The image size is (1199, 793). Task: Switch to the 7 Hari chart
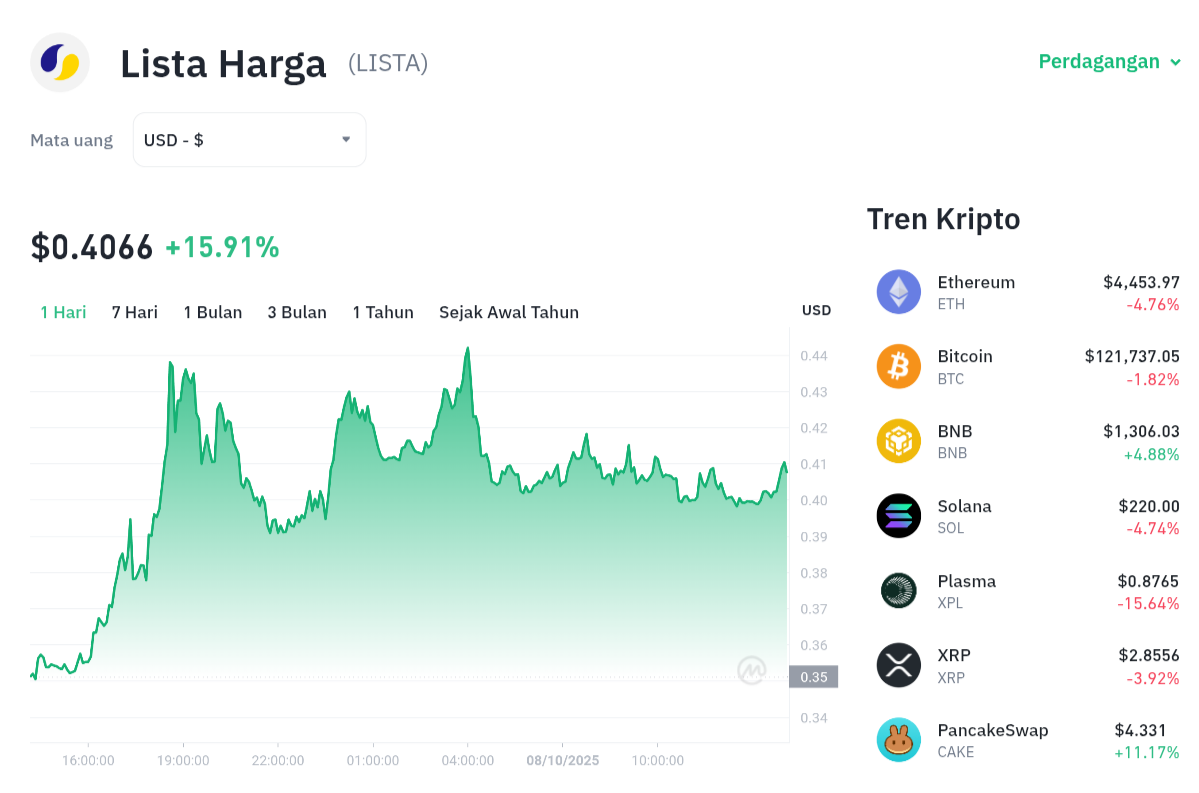(x=135, y=312)
